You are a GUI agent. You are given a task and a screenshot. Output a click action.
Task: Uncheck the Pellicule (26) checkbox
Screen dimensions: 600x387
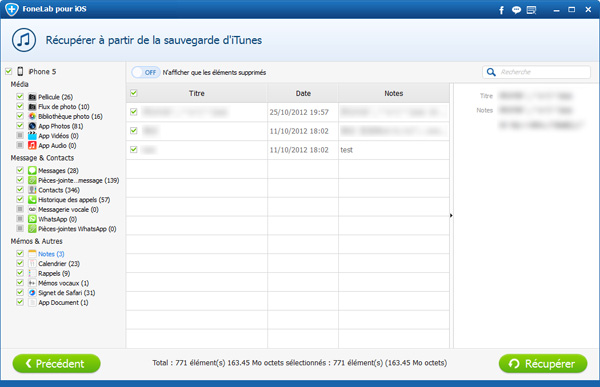pyautogui.click(x=20, y=96)
